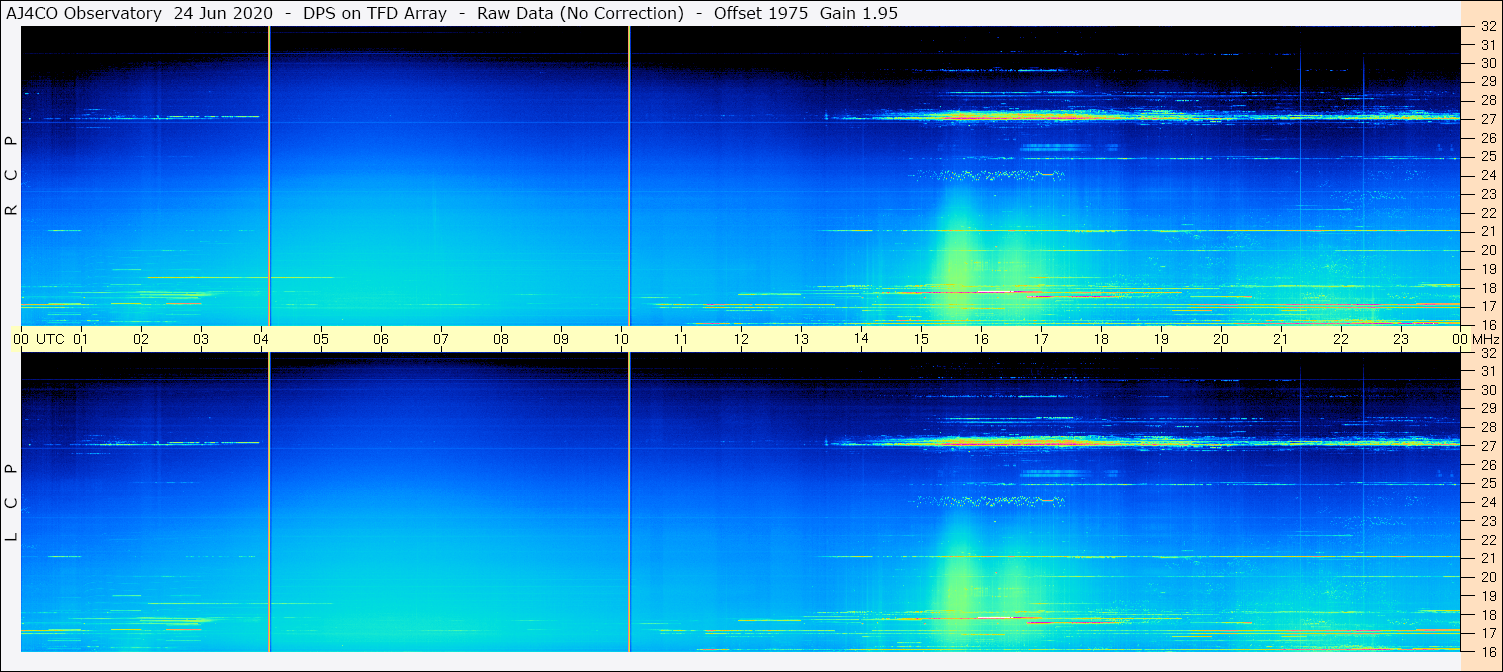Click the 08 hour tick label
The image size is (1503, 672).
pyautogui.click(x=501, y=339)
